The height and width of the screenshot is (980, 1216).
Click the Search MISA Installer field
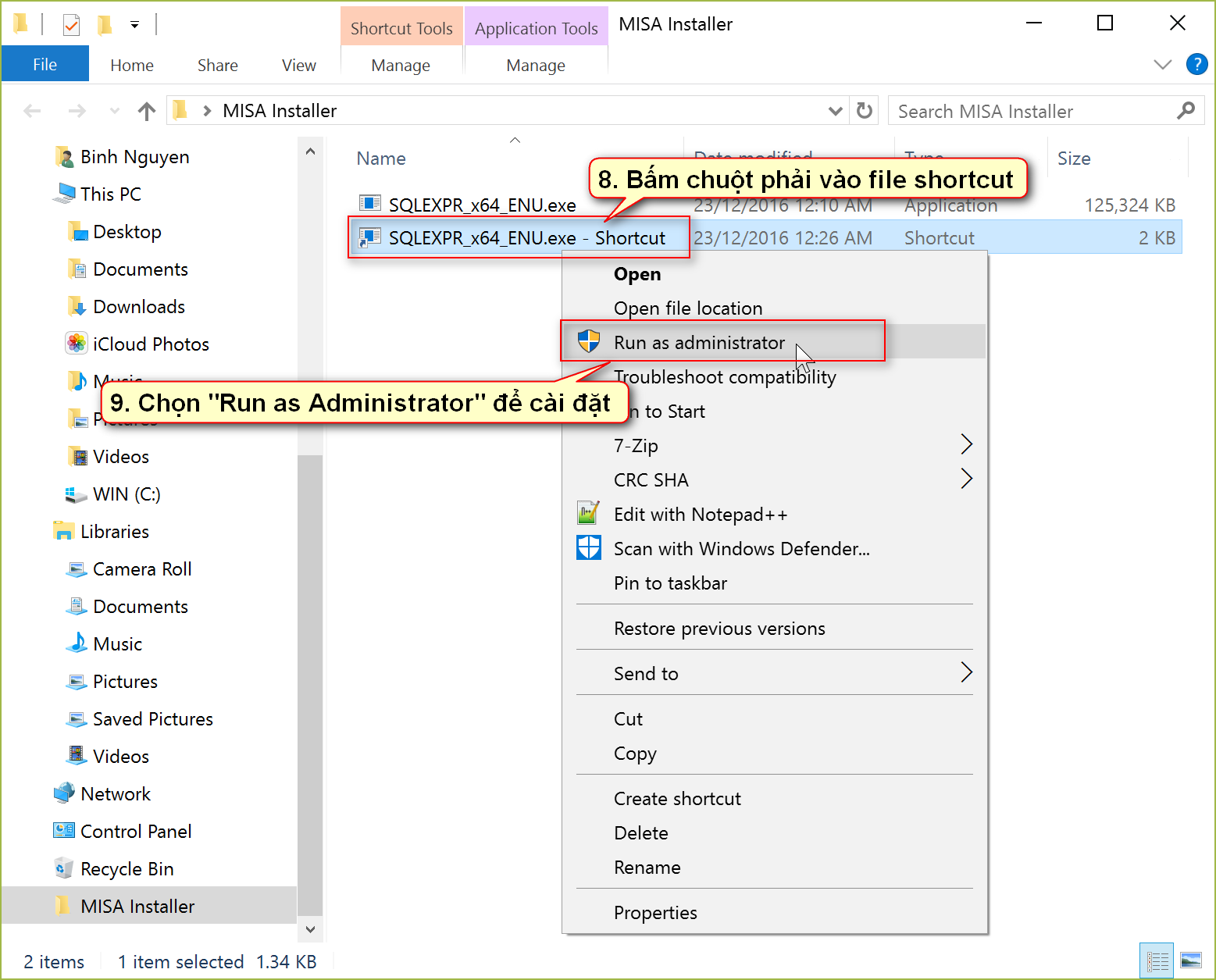[x=1047, y=111]
